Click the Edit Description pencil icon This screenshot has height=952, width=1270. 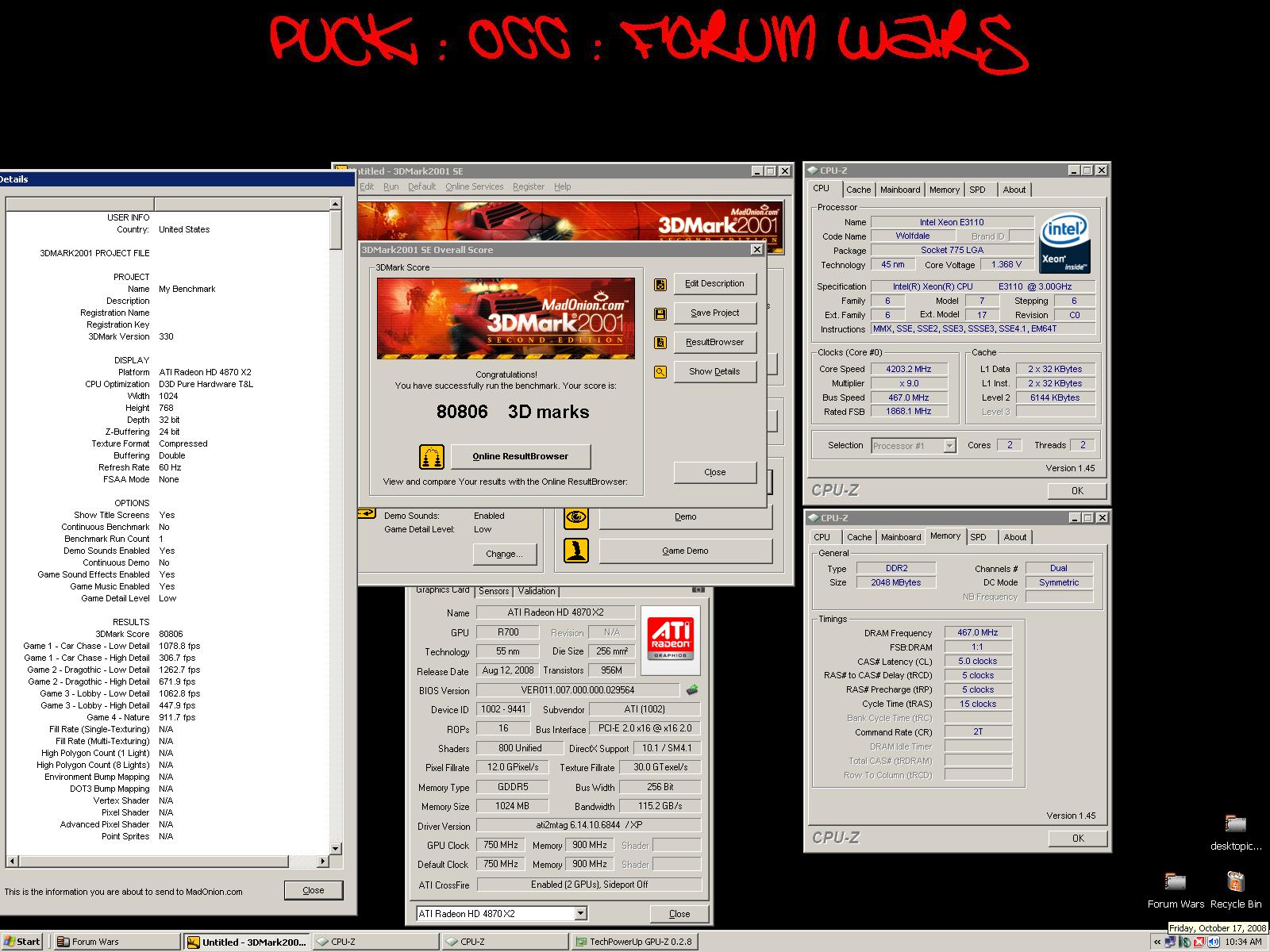660,285
